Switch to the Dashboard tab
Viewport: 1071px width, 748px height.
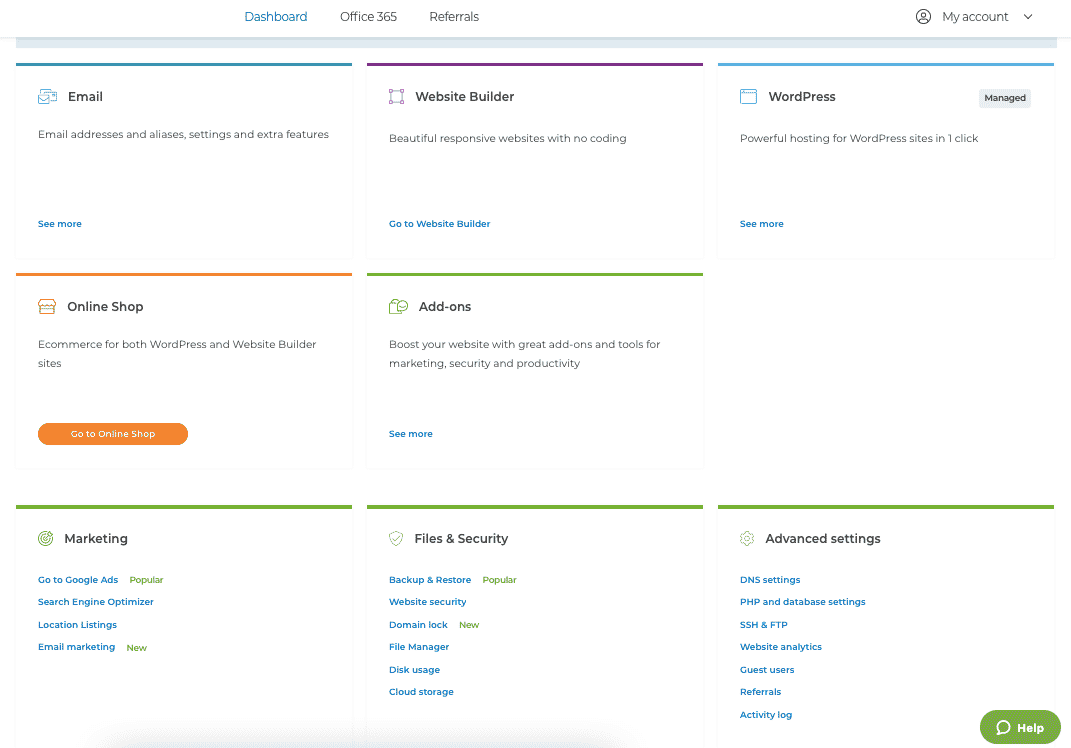pos(276,16)
